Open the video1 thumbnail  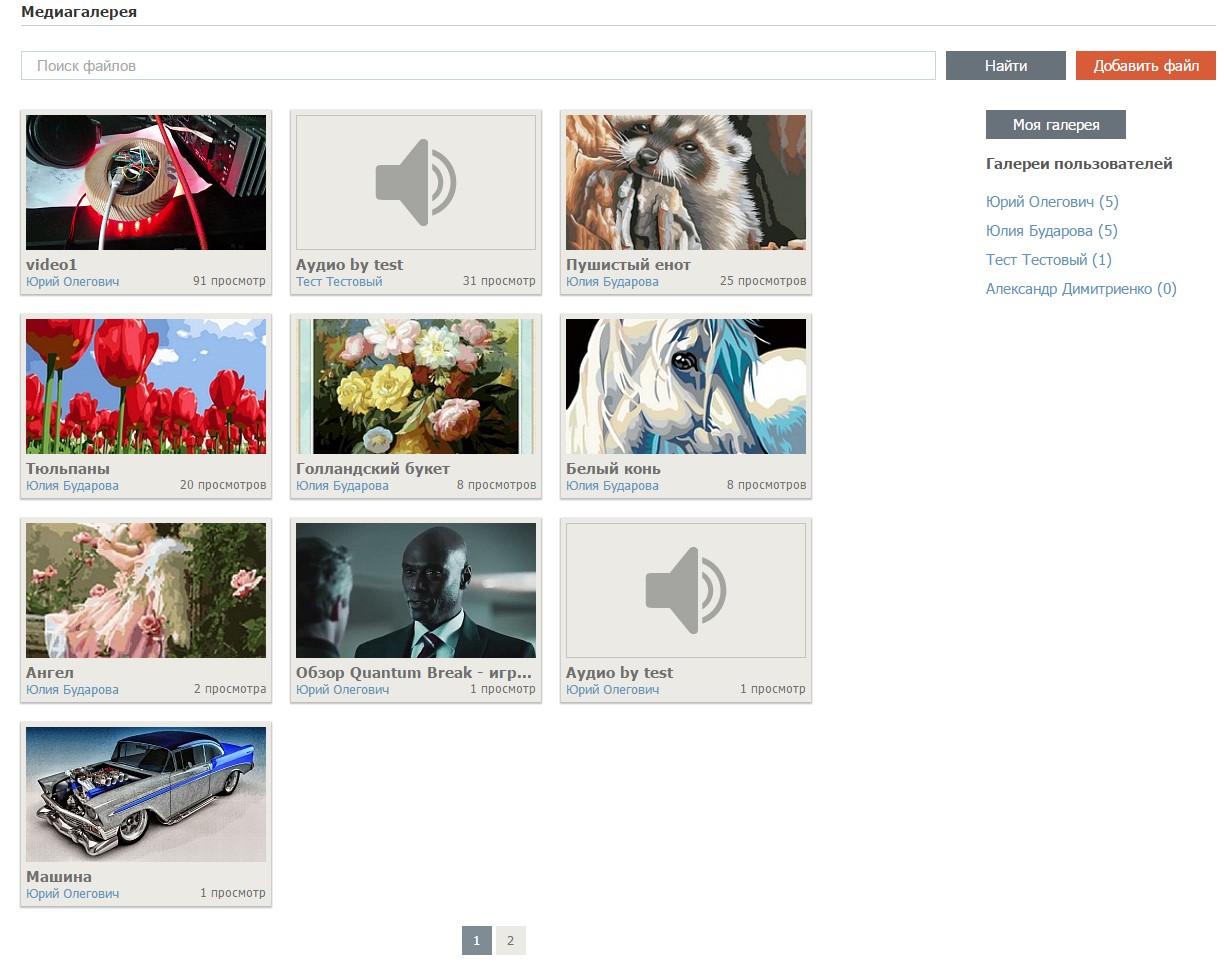coord(146,182)
